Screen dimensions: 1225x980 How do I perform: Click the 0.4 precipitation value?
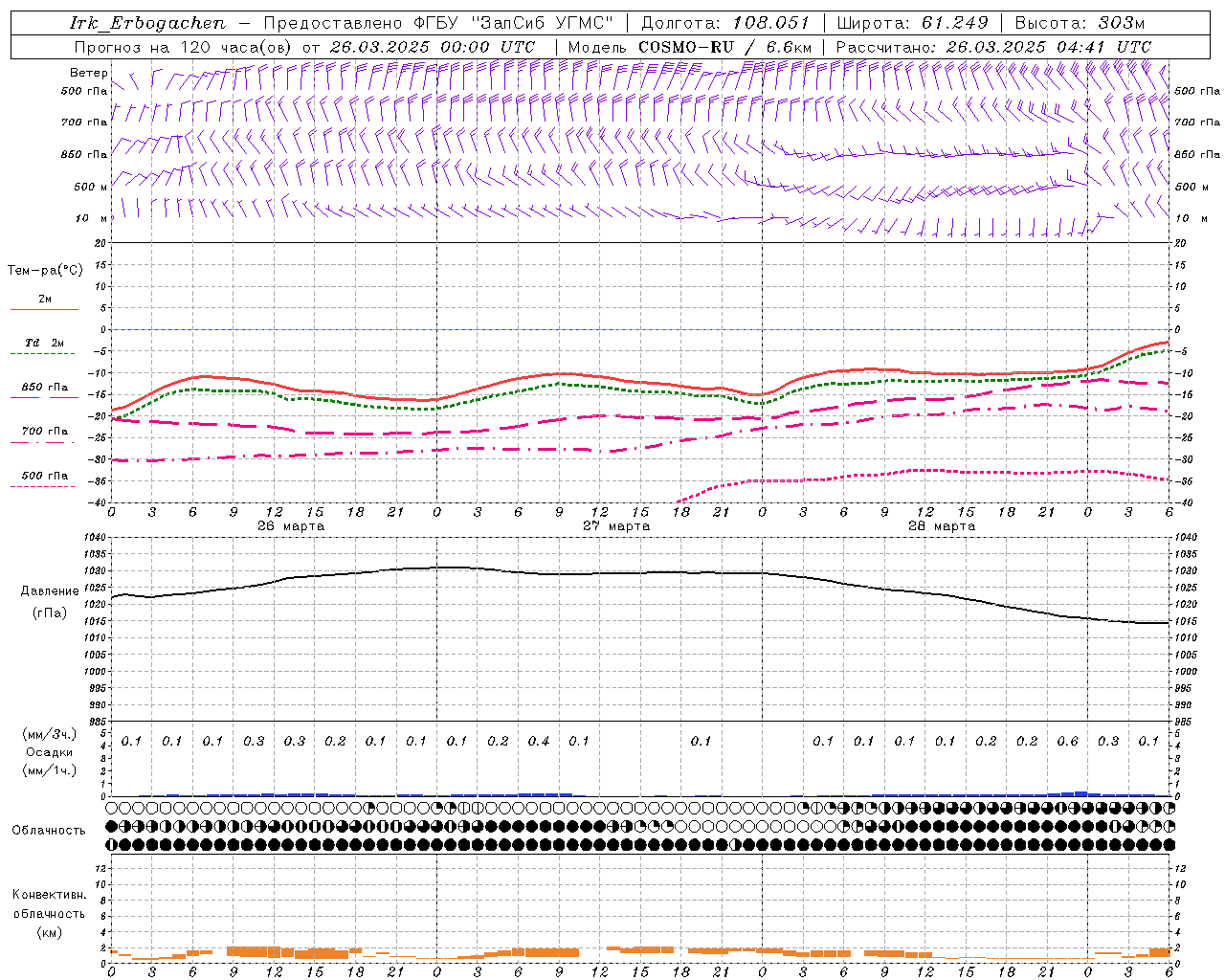pos(539,742)
